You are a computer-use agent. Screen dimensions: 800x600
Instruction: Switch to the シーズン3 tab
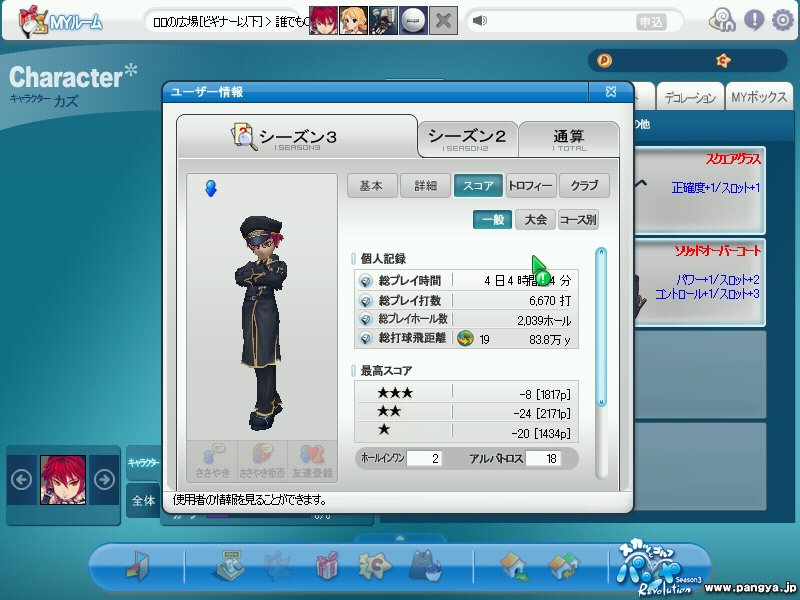[x=297, y=137]
